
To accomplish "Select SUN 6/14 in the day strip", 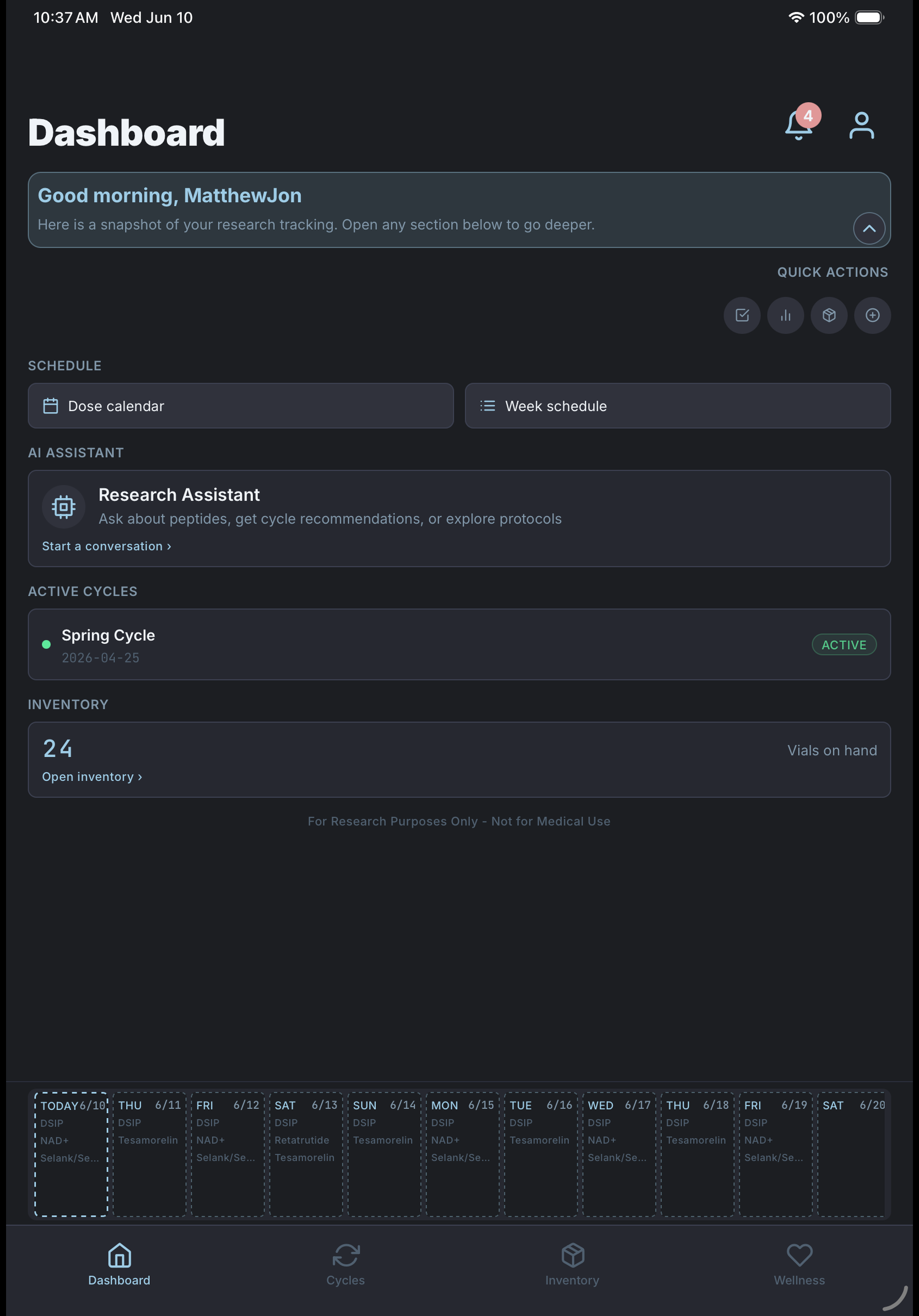I will click(x=385, y=1155).
